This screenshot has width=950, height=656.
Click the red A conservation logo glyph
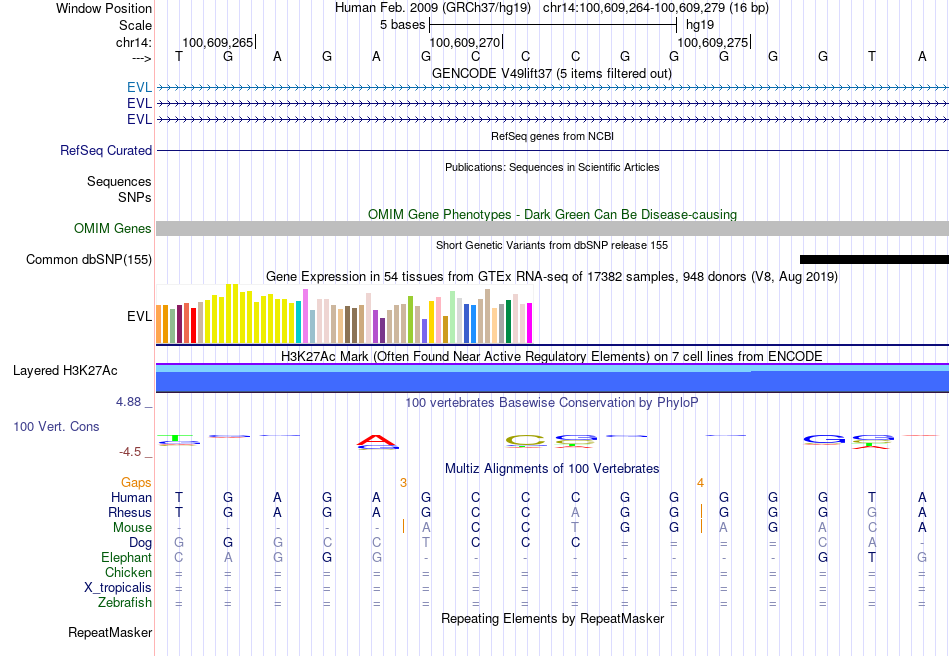pyautogui.click(x=376, y=441)
